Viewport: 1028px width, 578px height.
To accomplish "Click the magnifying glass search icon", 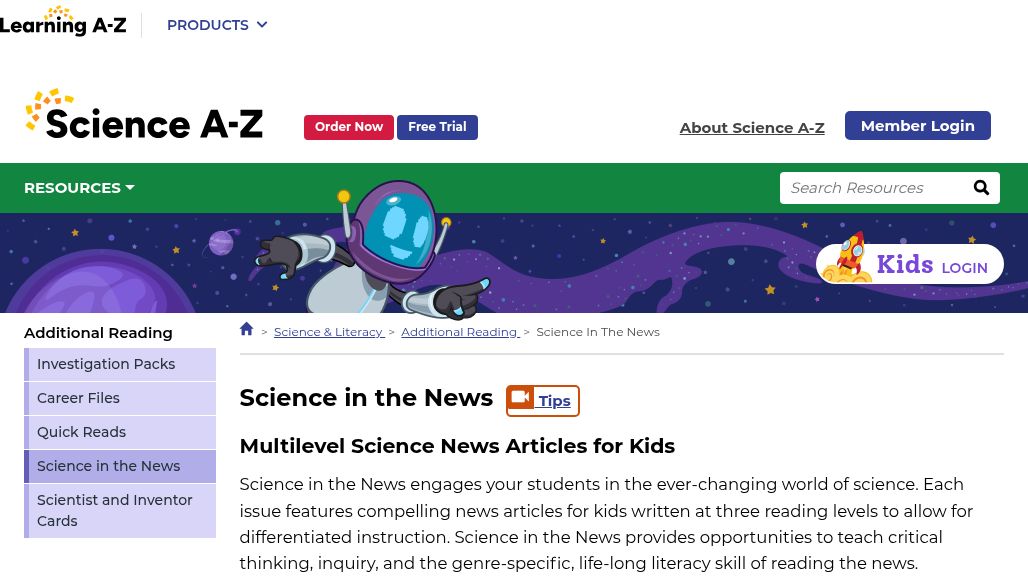I will (x=981, y=188).
